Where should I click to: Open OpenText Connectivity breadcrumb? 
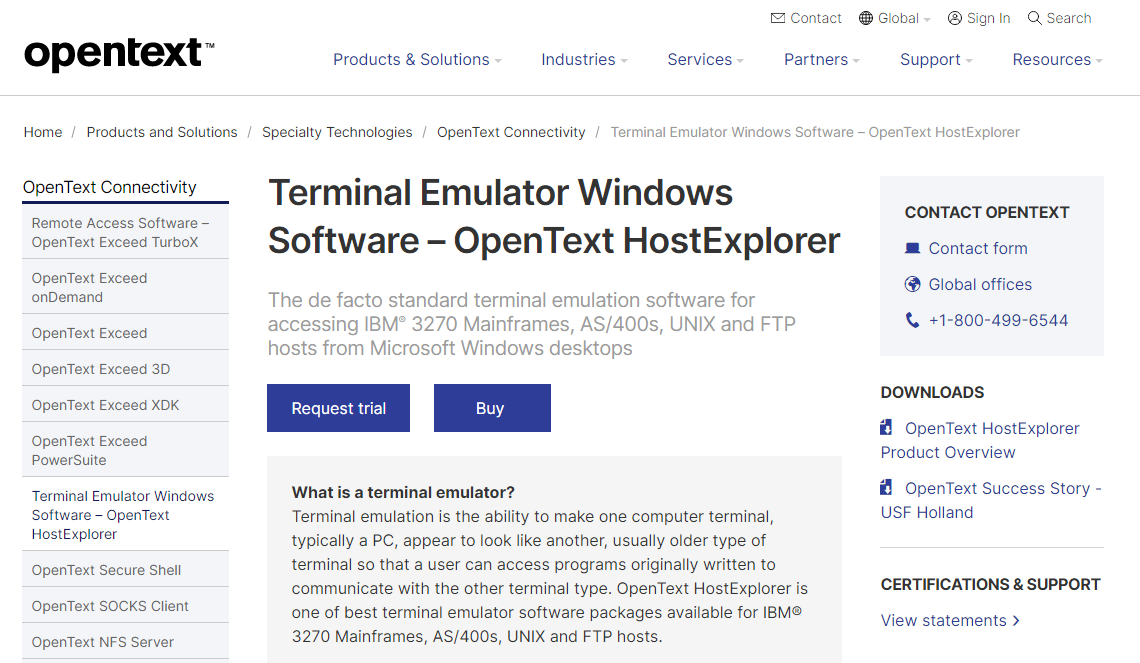click(x=511, y=132)
